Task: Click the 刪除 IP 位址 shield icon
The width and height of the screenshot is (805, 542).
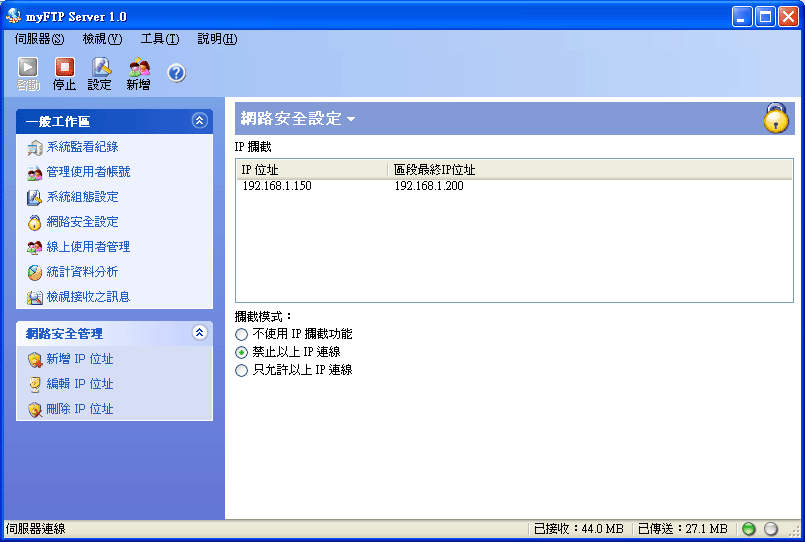Action: point(35,410)
